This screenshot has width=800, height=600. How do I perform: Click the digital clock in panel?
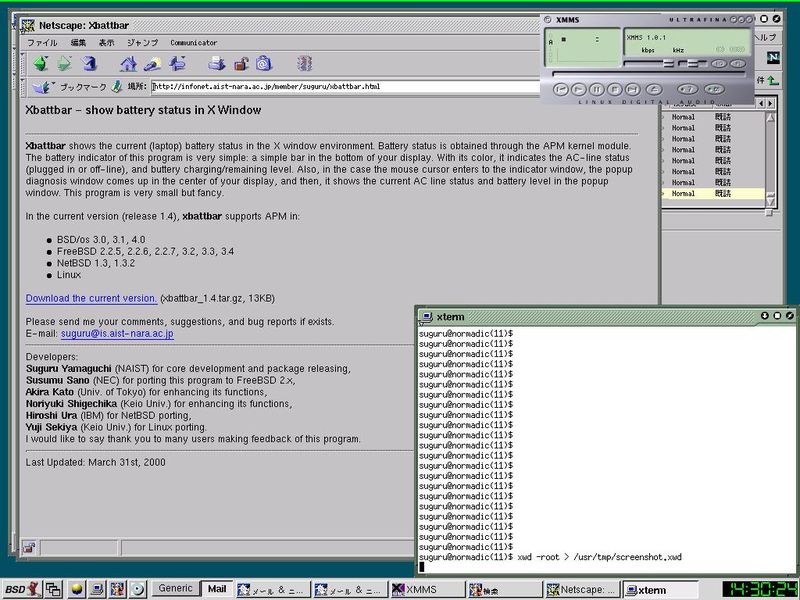click(x=760, y=589)
